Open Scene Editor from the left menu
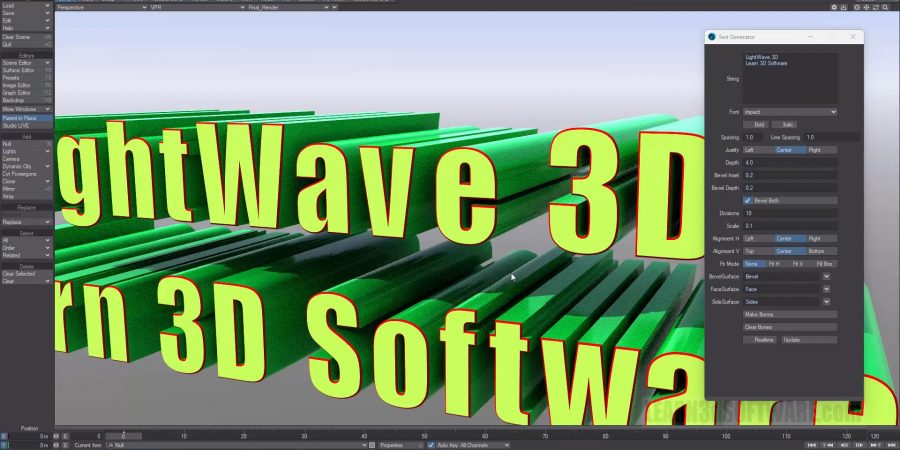Screen dimensions: 900x450 (26, 63)
